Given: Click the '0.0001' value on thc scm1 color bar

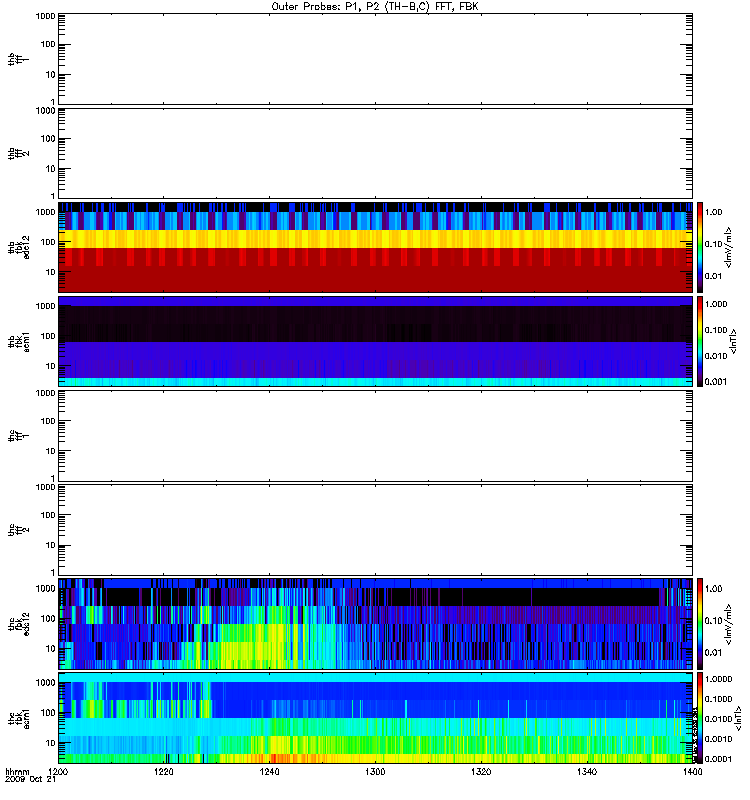Looking at the screenshot, I should (x=718, y=759).
